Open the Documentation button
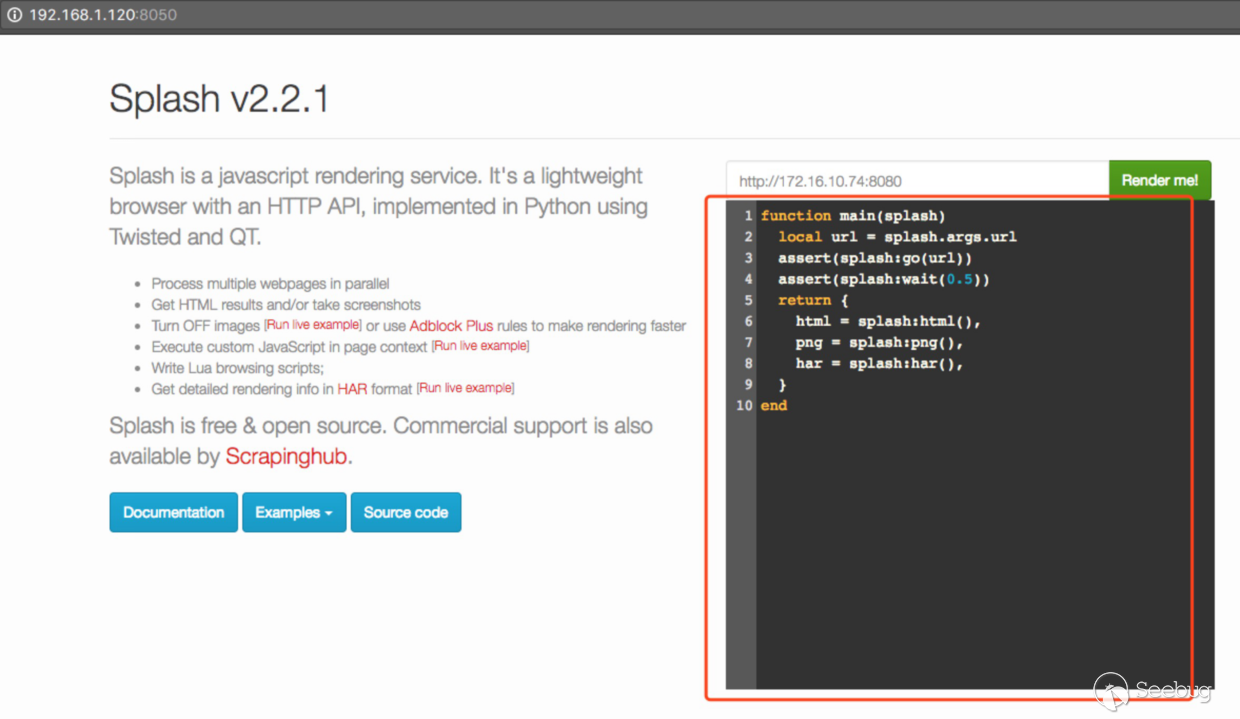 (x=173, y=512)
